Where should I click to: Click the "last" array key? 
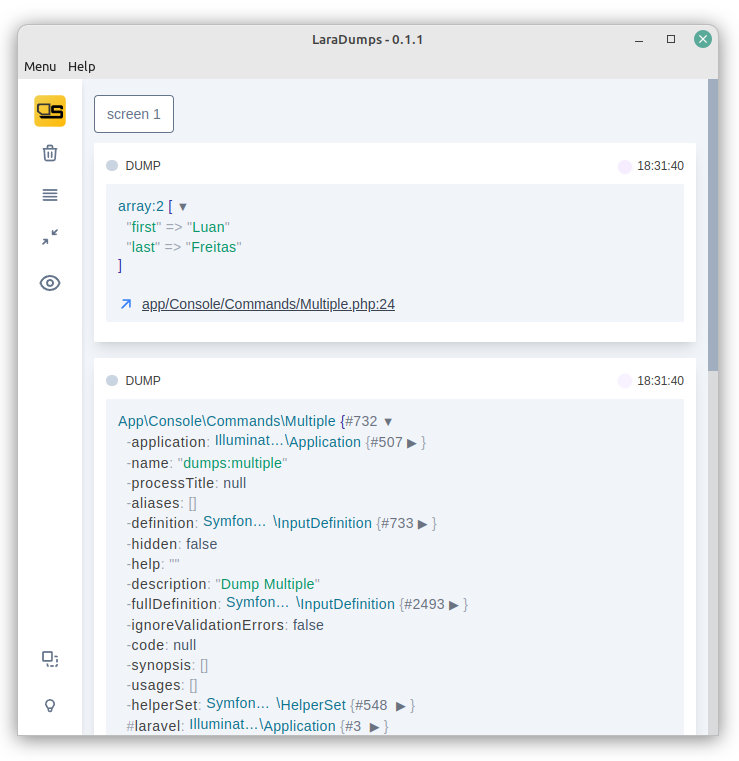143,247
